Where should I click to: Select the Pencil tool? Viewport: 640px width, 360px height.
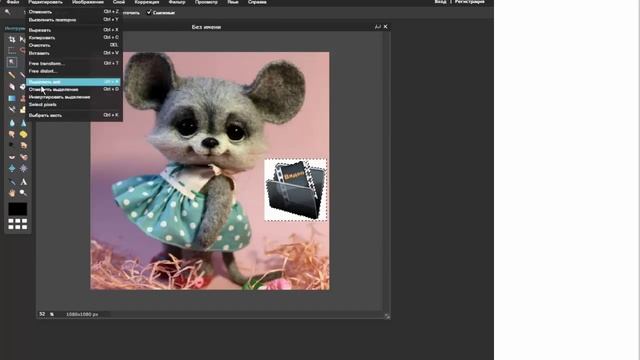12,75
